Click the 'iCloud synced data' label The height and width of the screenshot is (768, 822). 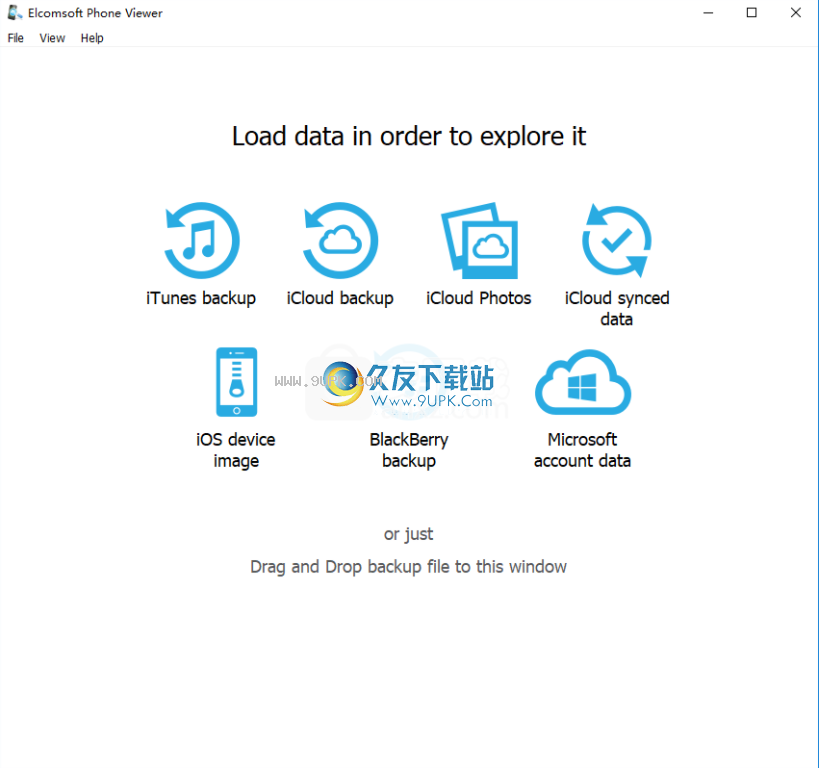tap(617, 308)
